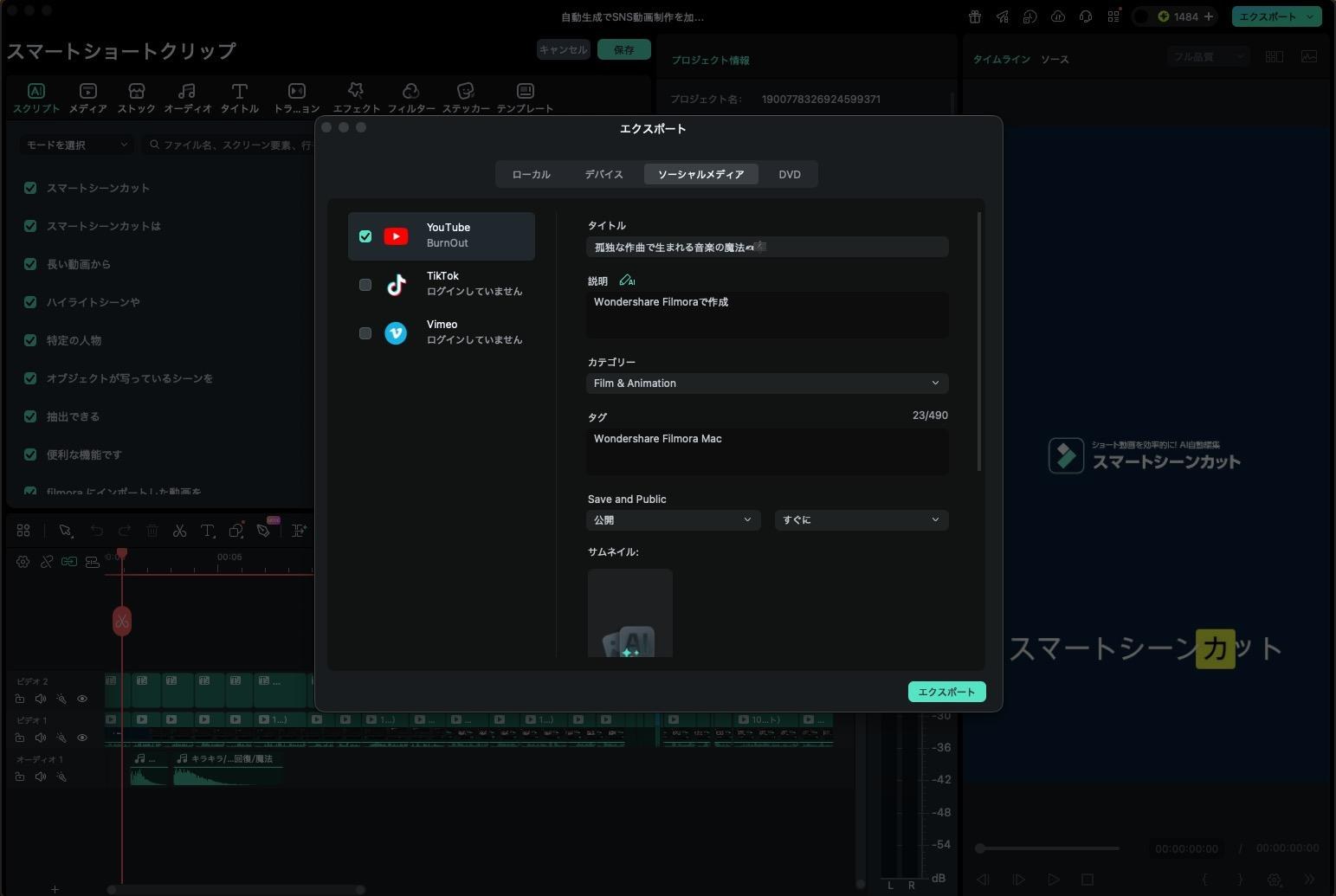Lock the ビデオ 1 track

pos(20,738)
